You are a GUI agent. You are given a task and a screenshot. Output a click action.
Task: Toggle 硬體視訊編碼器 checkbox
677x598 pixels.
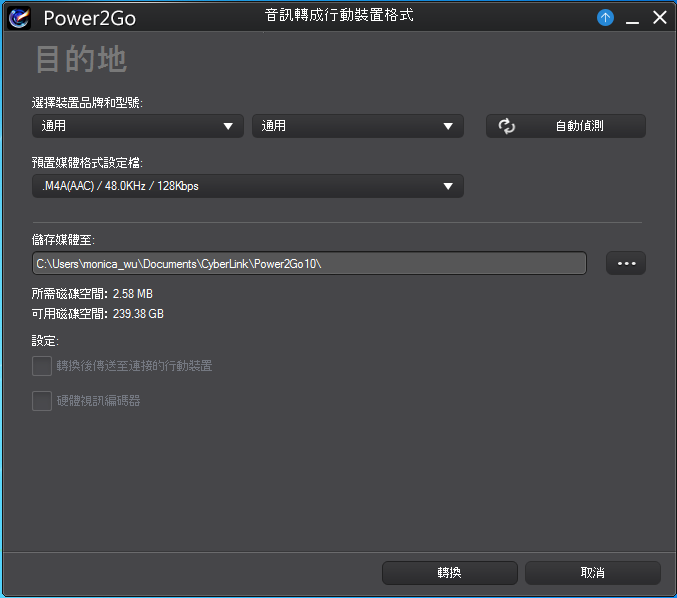(x=42, y=401)
